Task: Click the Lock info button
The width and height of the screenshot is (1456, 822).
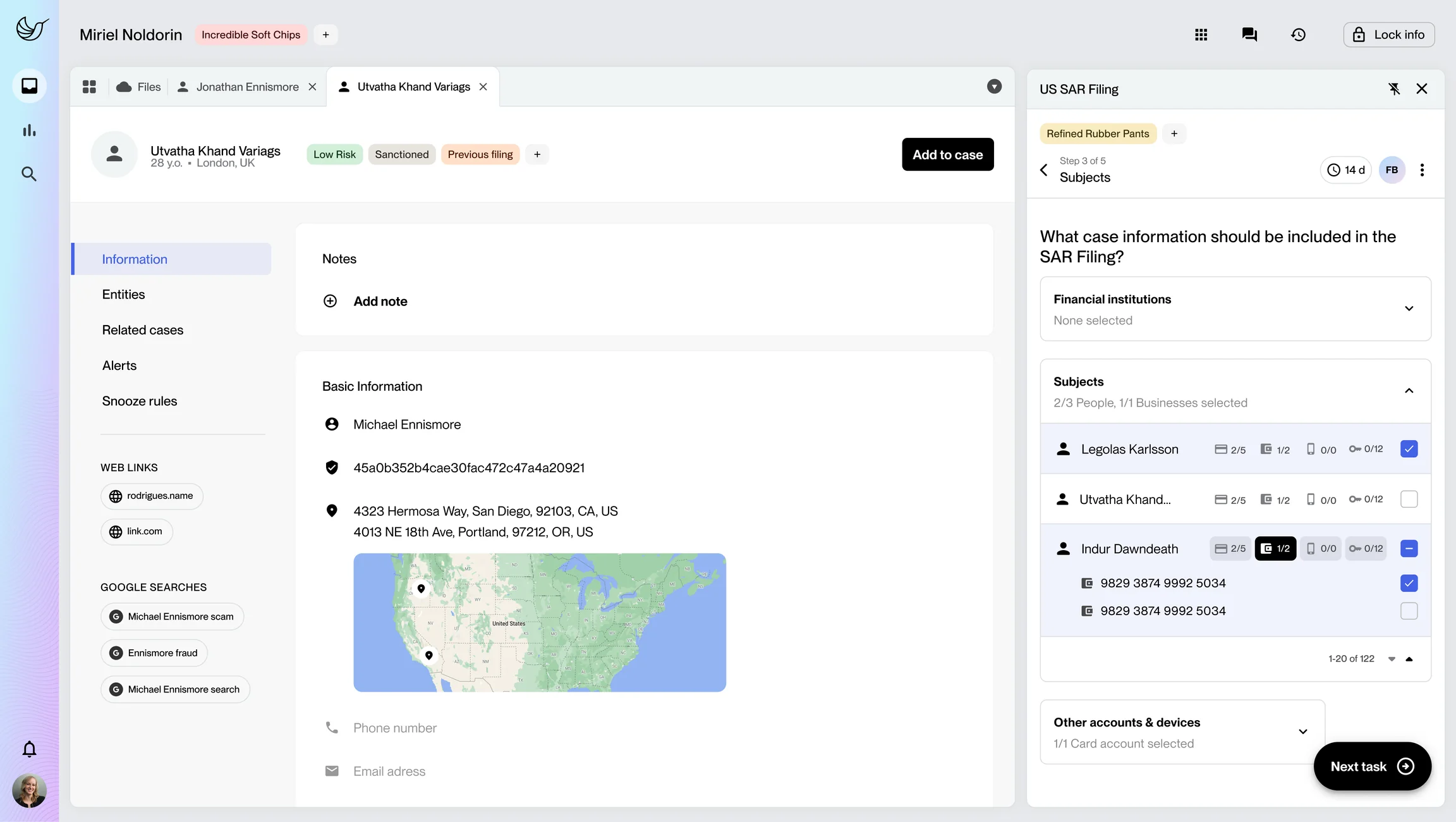Action: [x=1389, y=35]
